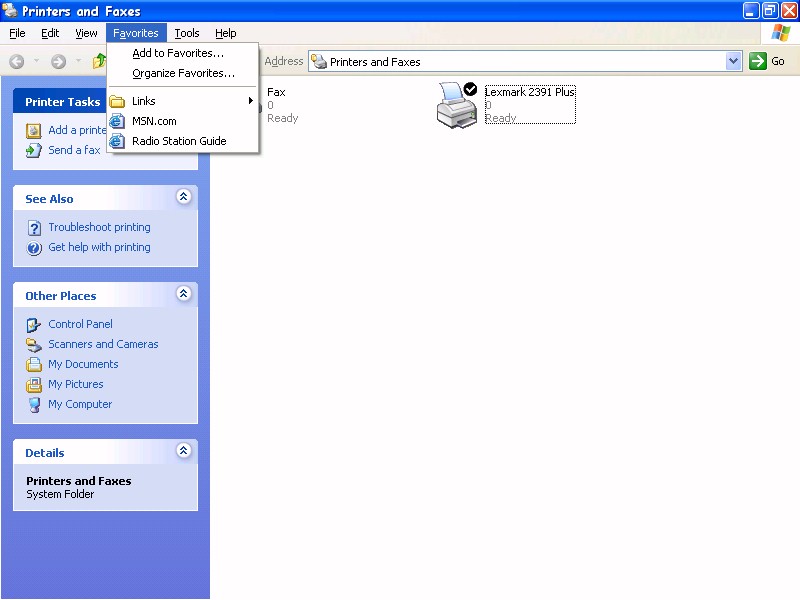Click the Details header text
The width and height of the screenshot is (800, 600).
(x=45, y=453)
